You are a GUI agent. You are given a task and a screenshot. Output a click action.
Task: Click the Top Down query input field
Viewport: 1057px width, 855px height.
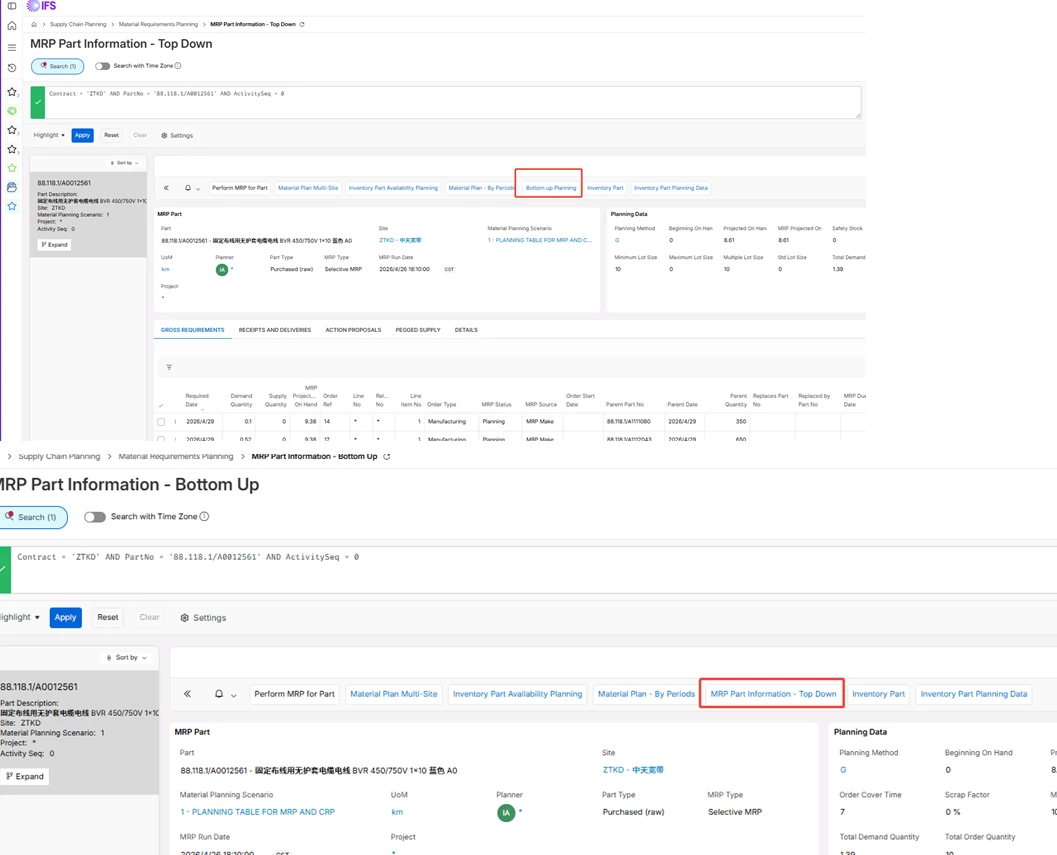(452, 102)
